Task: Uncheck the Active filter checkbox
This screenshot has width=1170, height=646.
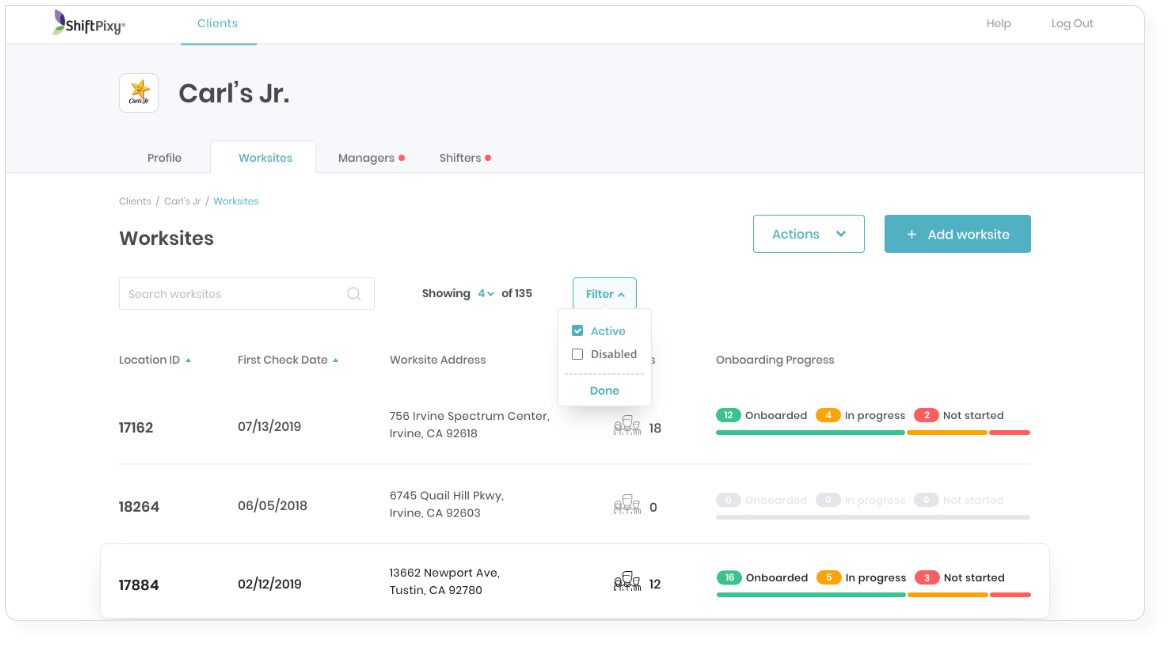Action: click(x=578, y=330)
